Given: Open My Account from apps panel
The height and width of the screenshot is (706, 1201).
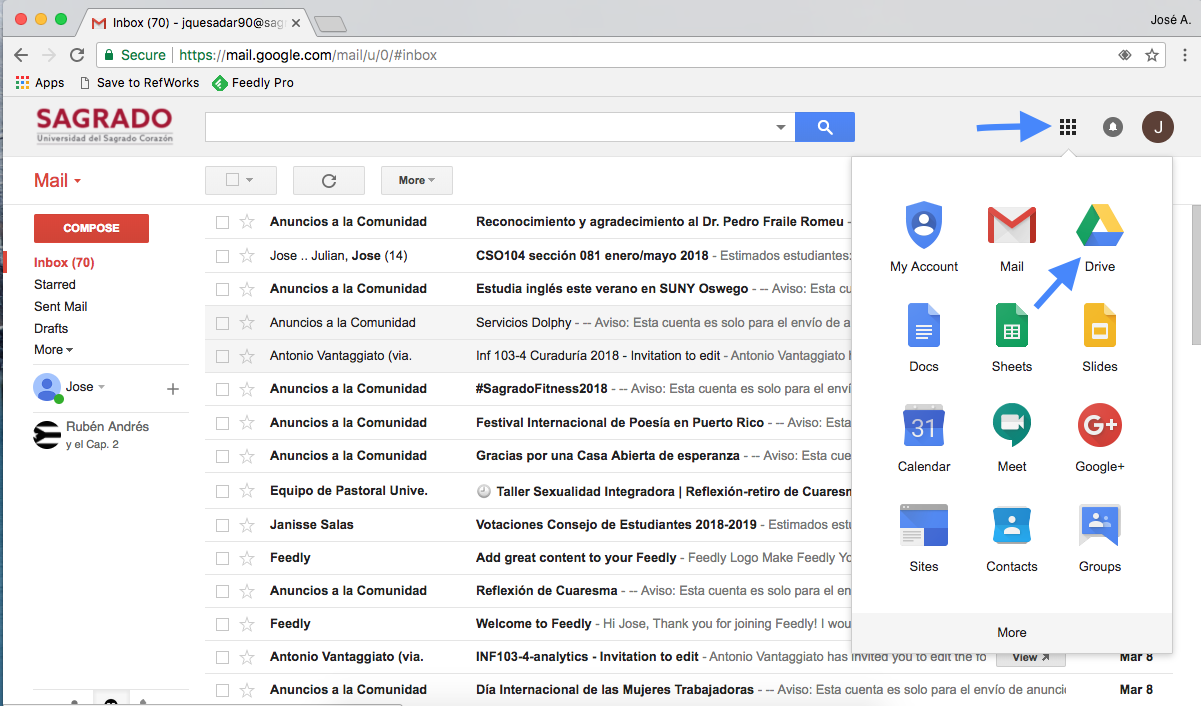Looking at the screenshot, I should click(x=924, y=238).
